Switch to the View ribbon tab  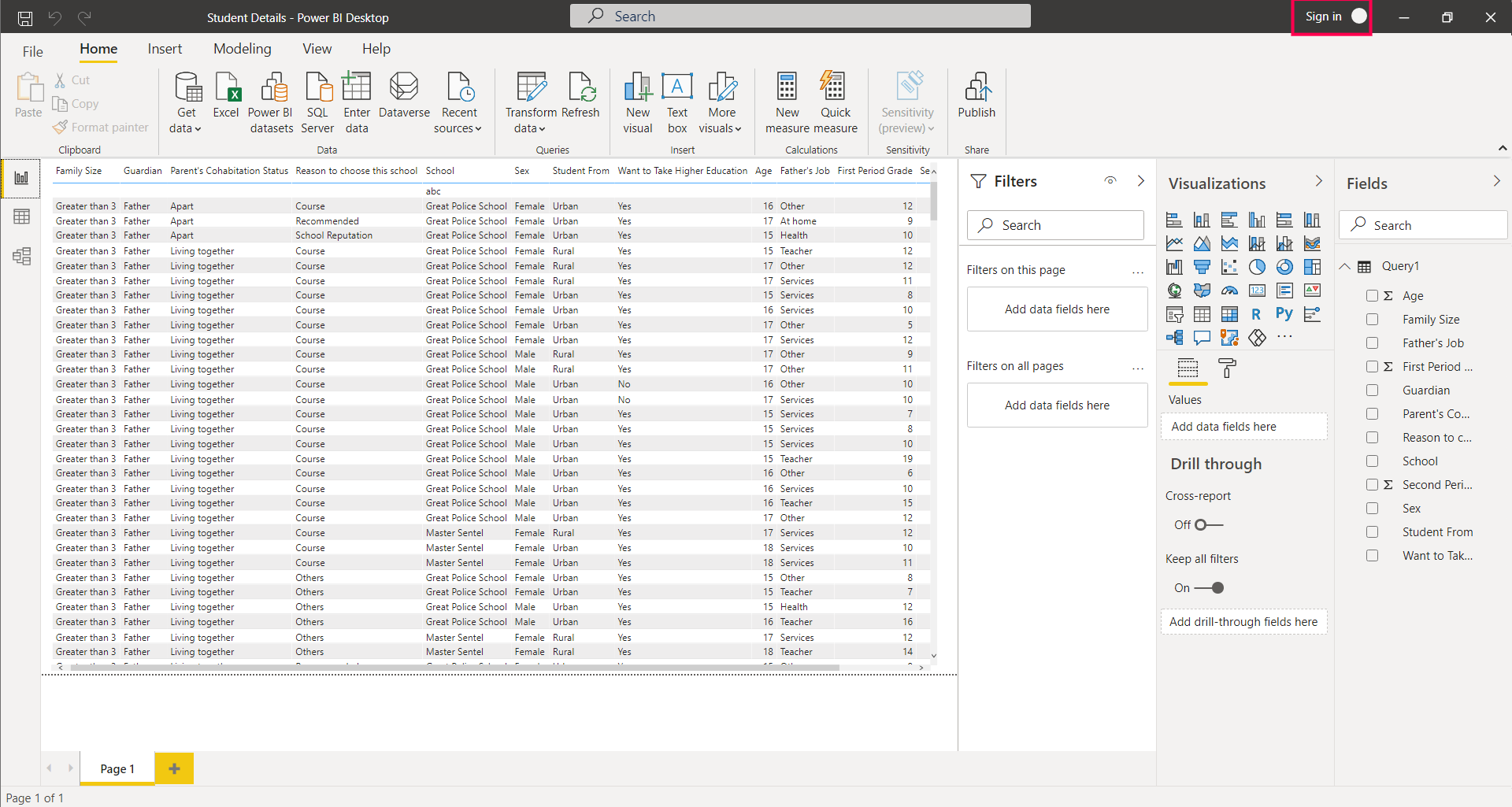pyautogui.click(x=317, y=49)
